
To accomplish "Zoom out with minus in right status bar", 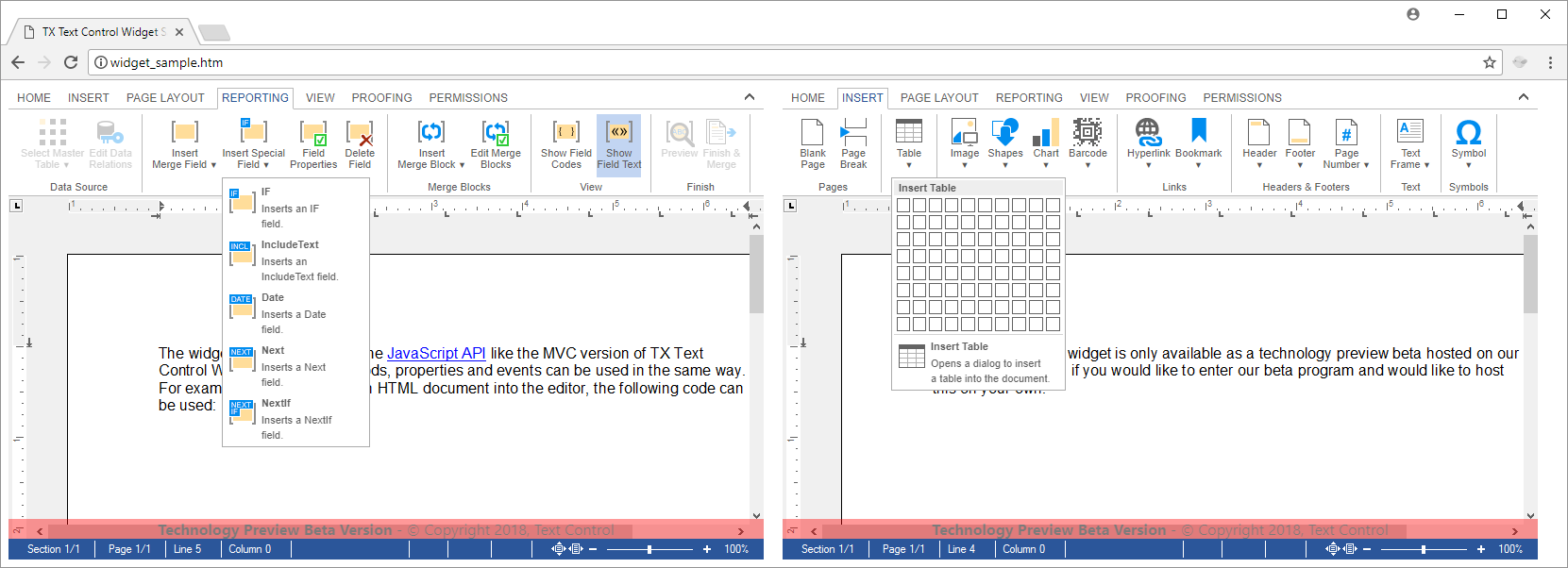I will coord(1367,549).
